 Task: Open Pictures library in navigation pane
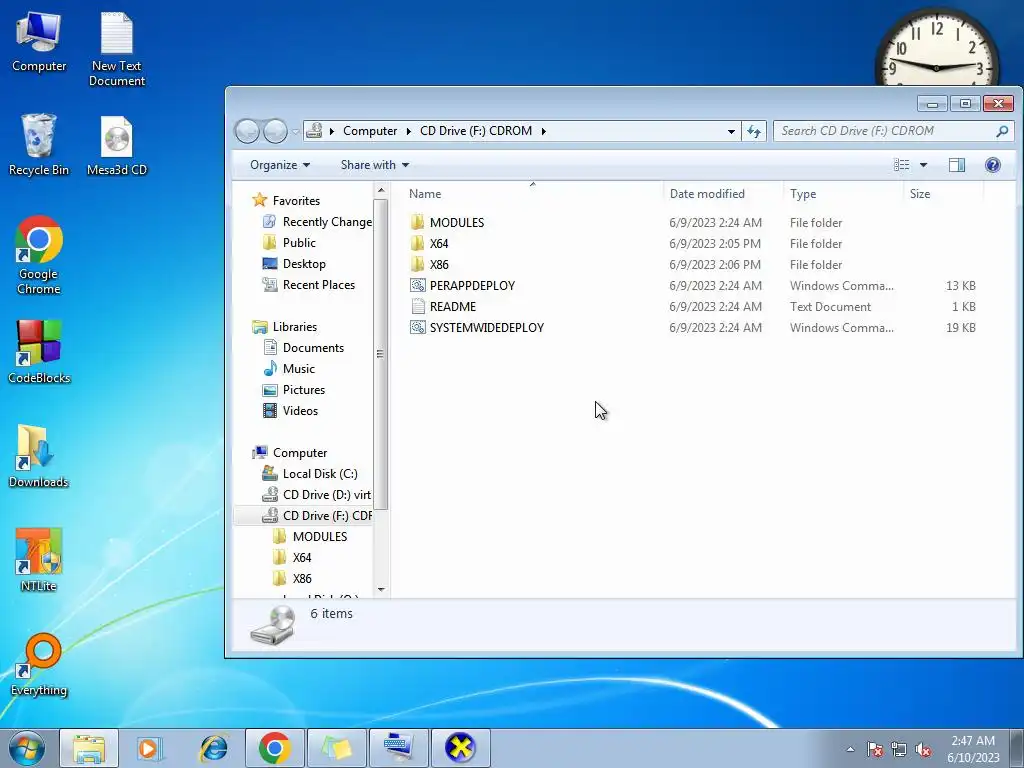coord(304,390)
